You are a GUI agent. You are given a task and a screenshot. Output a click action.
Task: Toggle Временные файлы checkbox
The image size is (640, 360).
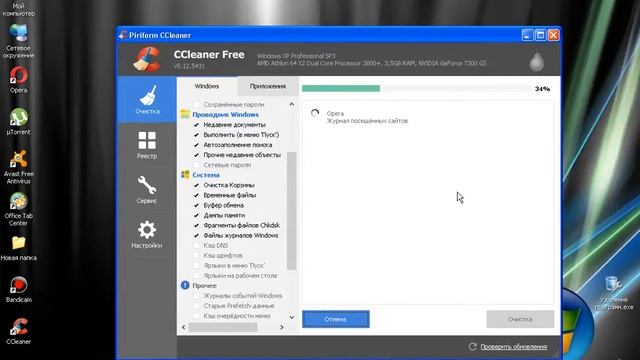pos(196,195)
